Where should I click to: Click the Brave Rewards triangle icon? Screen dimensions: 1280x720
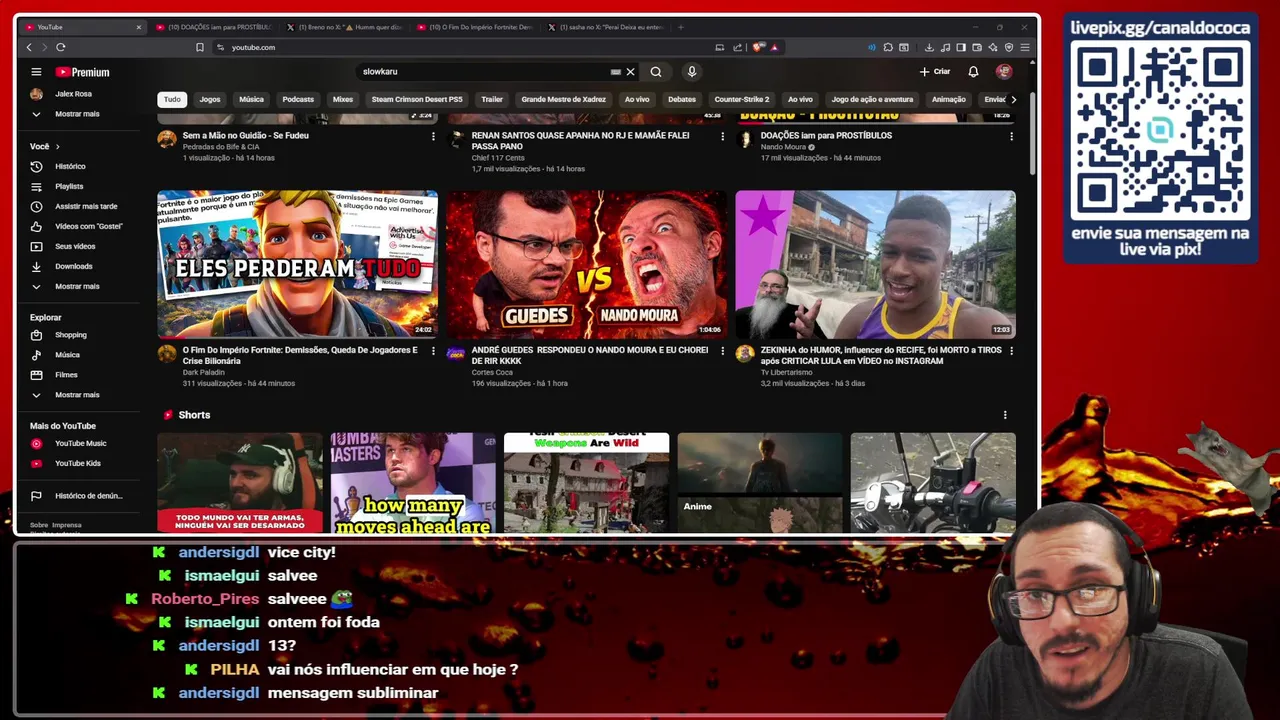tap(775, 47)
